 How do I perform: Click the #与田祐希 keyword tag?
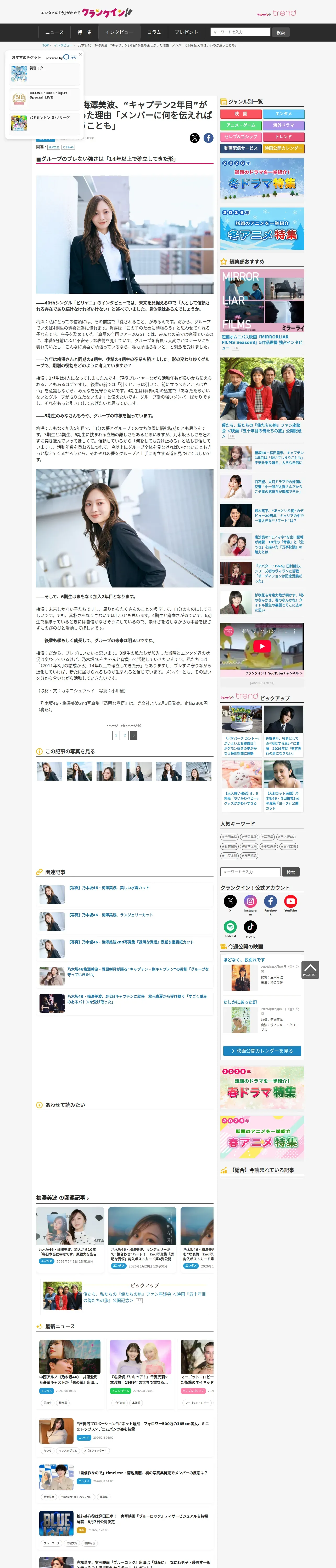point(250,855)
